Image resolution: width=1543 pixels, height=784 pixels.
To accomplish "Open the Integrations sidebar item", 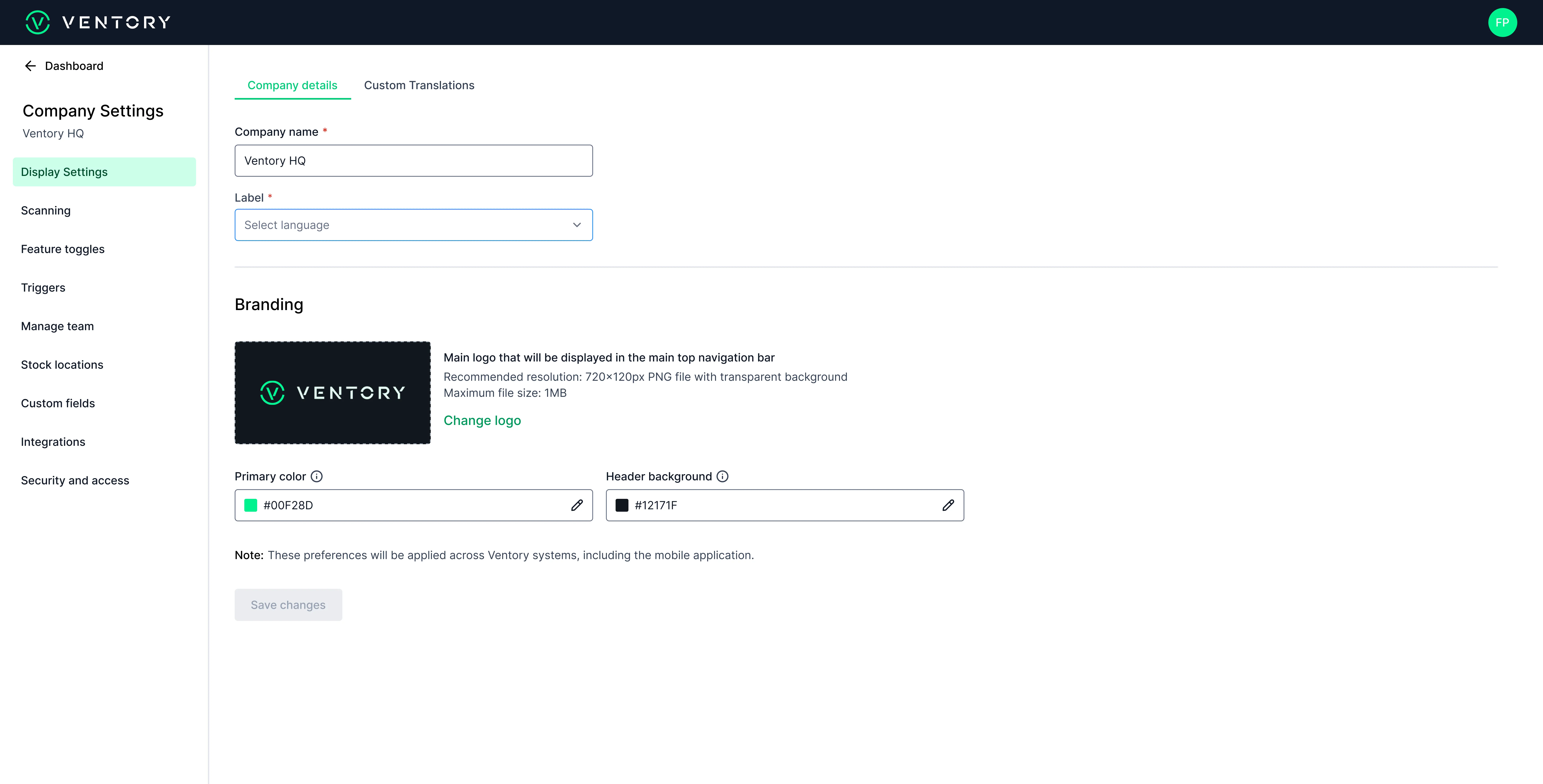I will (x=53, y=442).
